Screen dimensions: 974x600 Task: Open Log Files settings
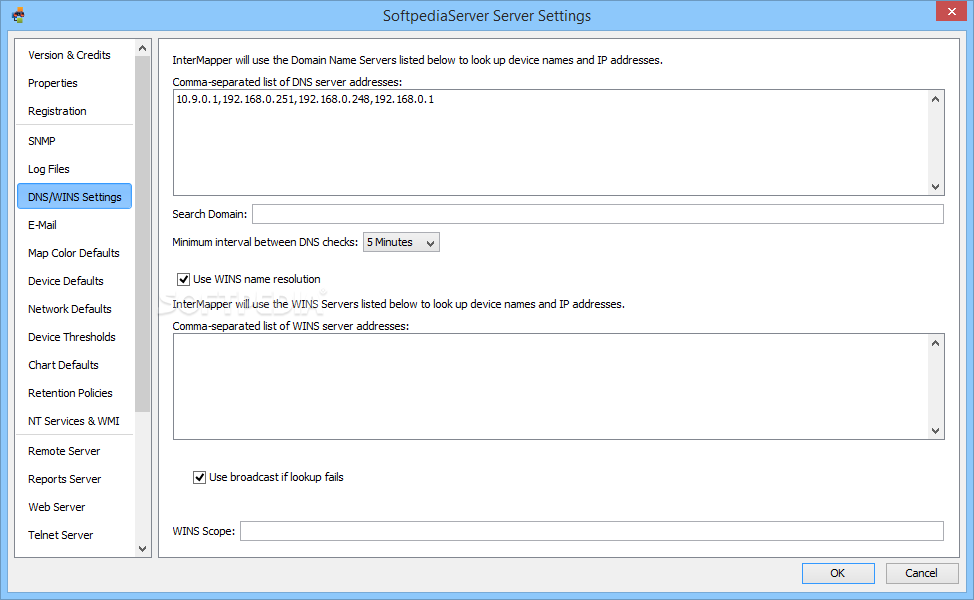coord(48,169)
